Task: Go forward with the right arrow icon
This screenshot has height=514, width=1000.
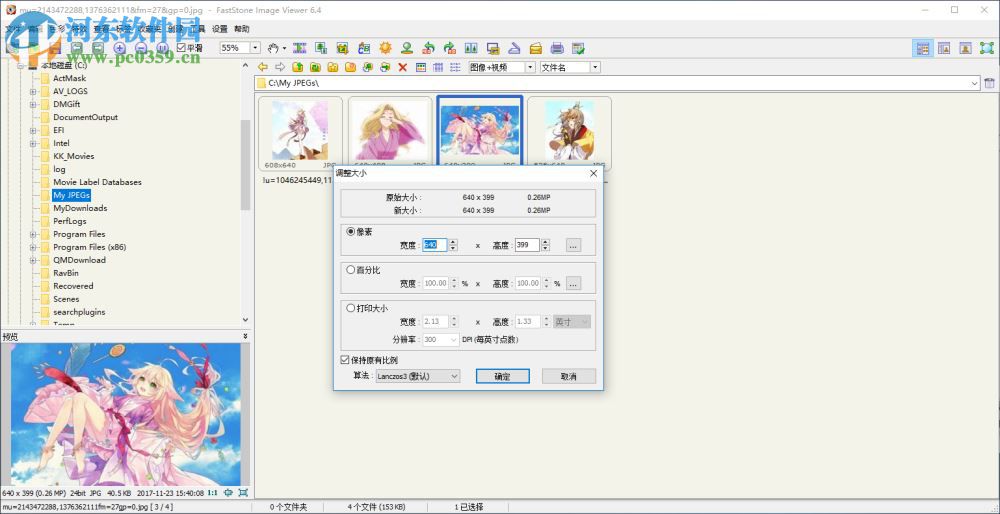Action: (x=279, y=67)
